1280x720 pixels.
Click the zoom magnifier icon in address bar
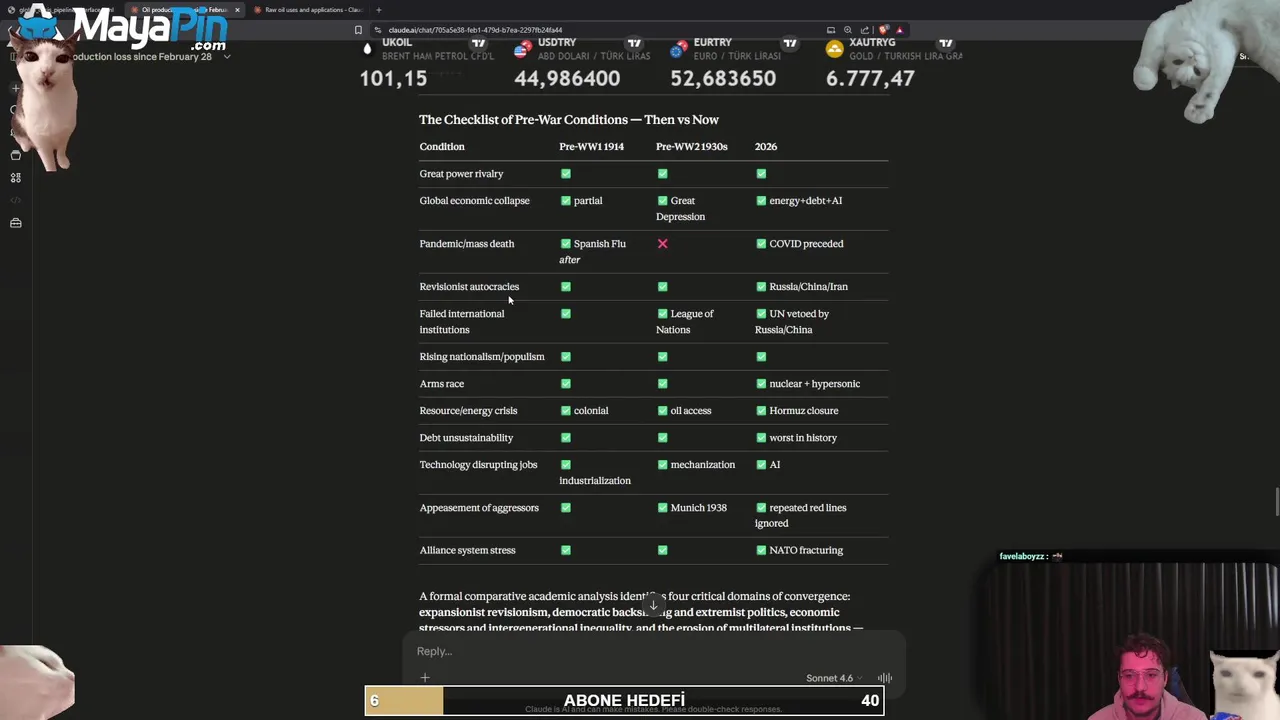click(x=848, y=30)
